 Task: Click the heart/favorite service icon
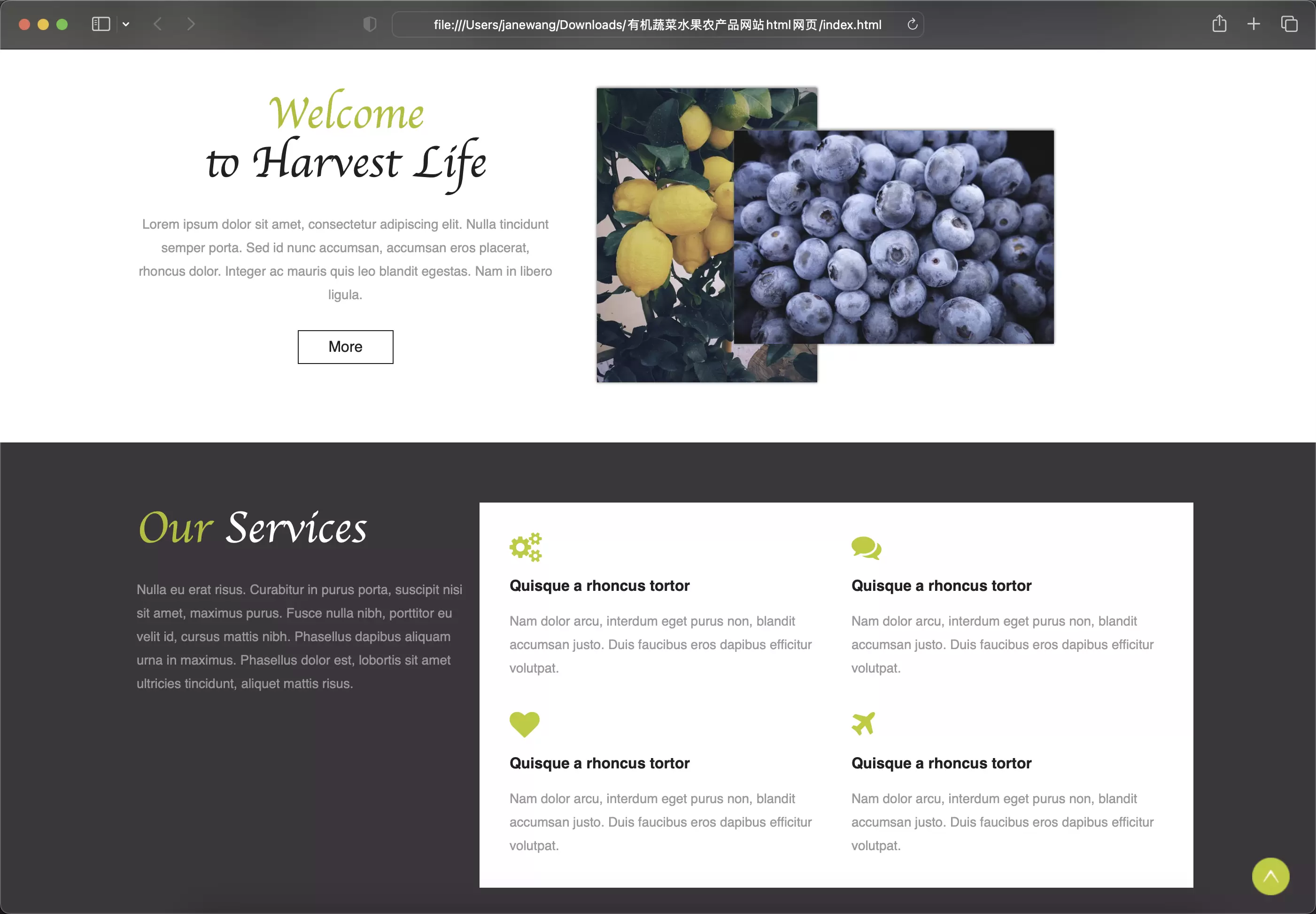coord(524,722)
